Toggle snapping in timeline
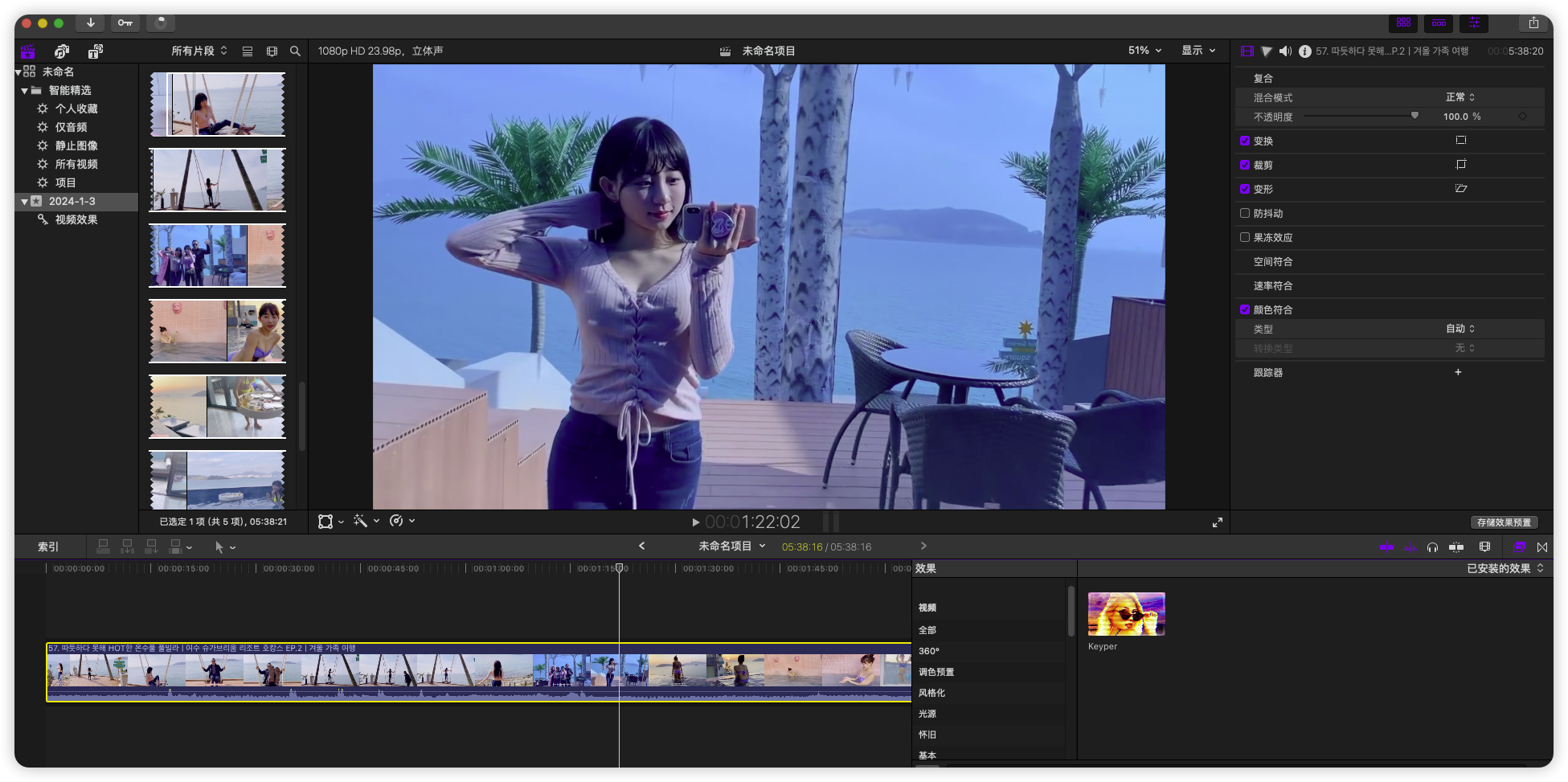 tap(1456, 547)
